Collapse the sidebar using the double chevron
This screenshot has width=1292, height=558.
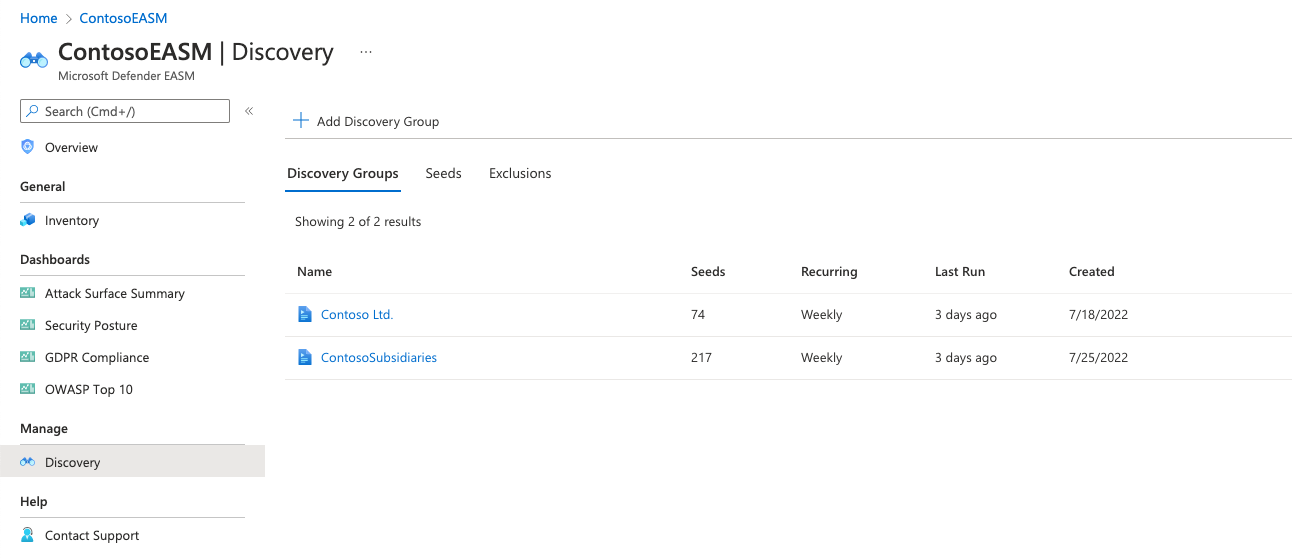pyautogui.click(x=249, y=111)
